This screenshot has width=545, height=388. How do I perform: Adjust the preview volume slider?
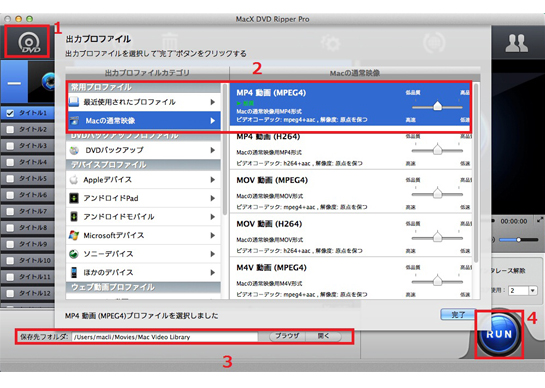click(x=519, y=240)
